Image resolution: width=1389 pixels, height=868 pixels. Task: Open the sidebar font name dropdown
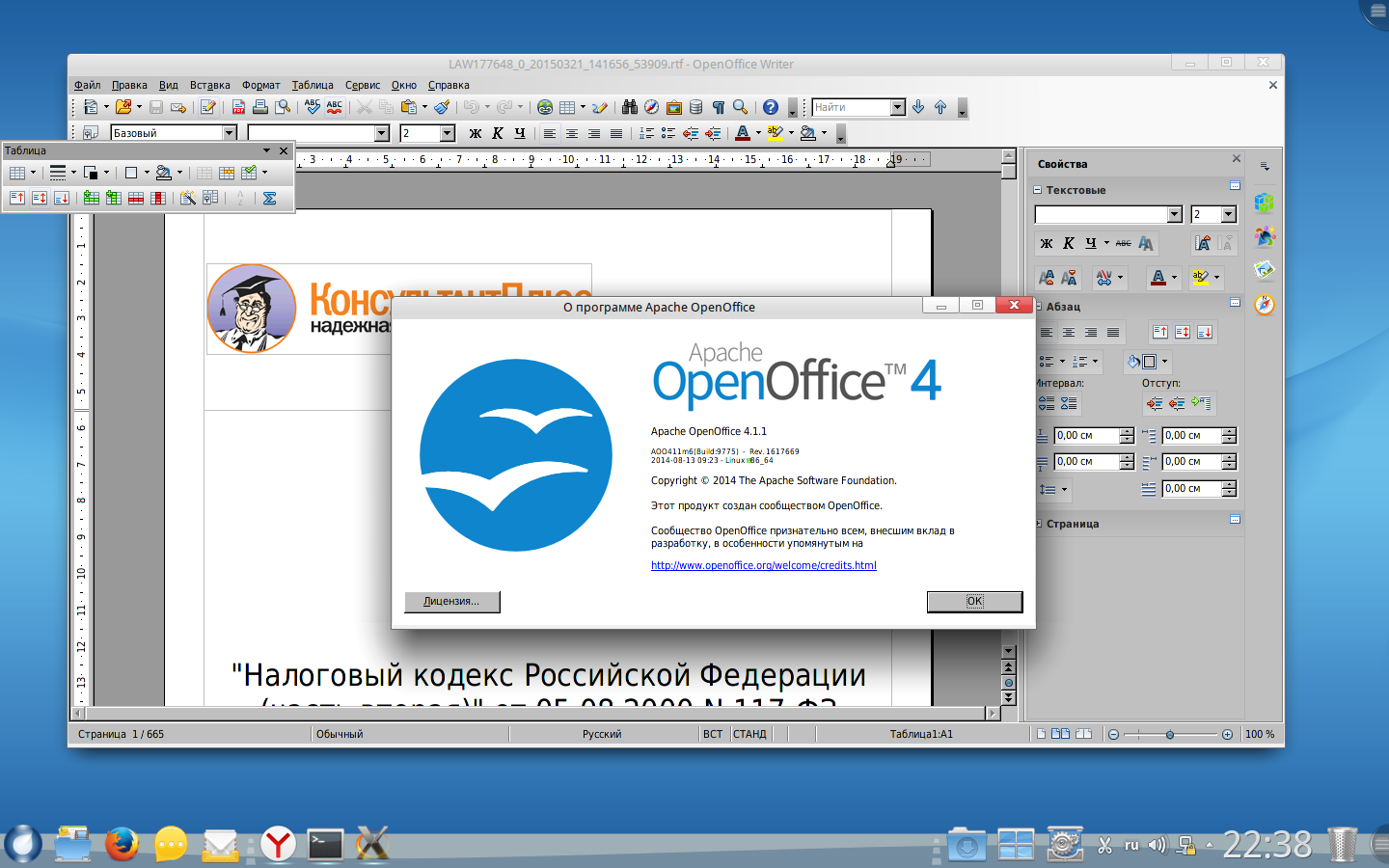pos(1175,214)
